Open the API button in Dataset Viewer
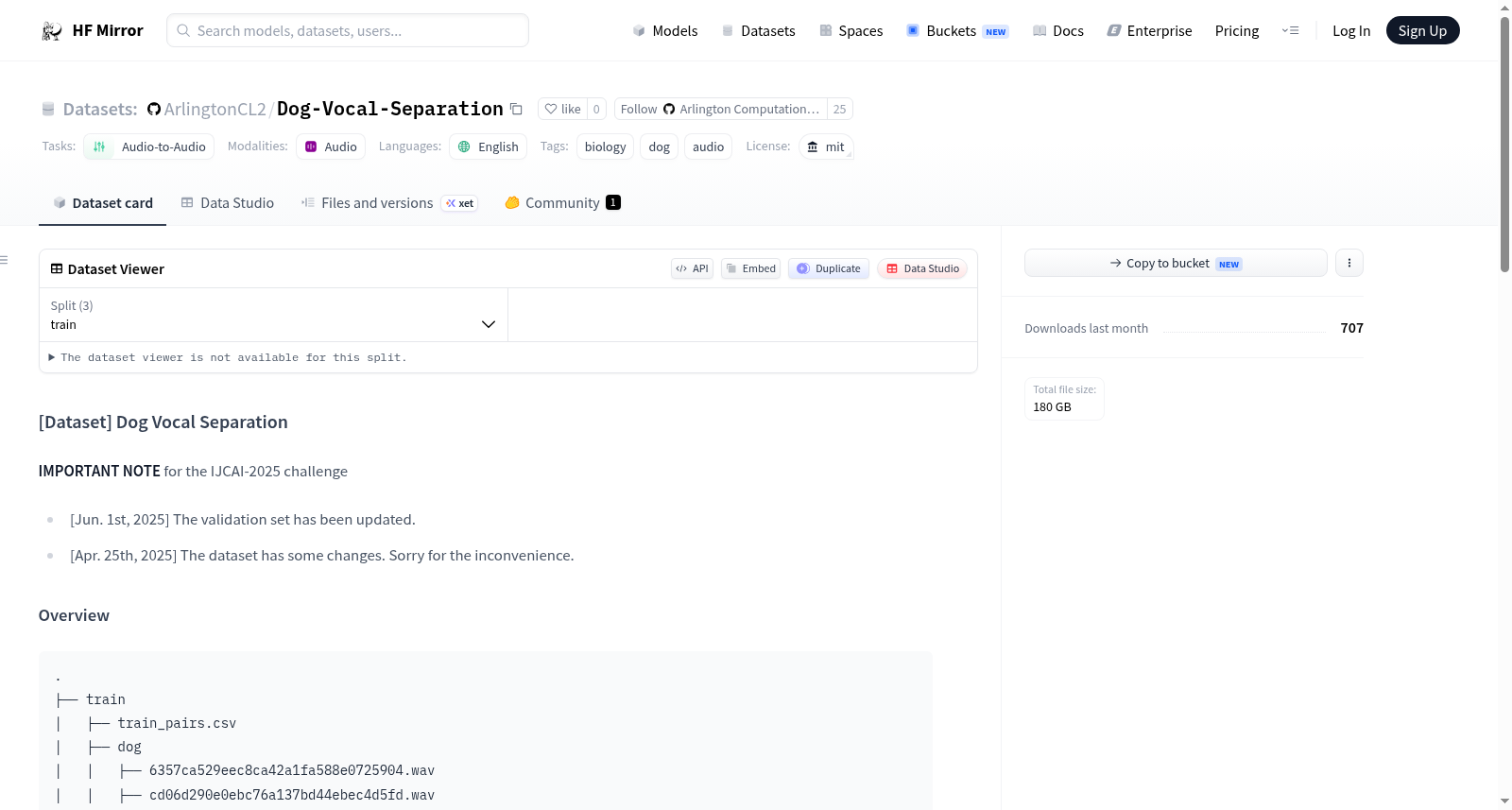Viewport: 1512px width, 810px height. [692, 268]
